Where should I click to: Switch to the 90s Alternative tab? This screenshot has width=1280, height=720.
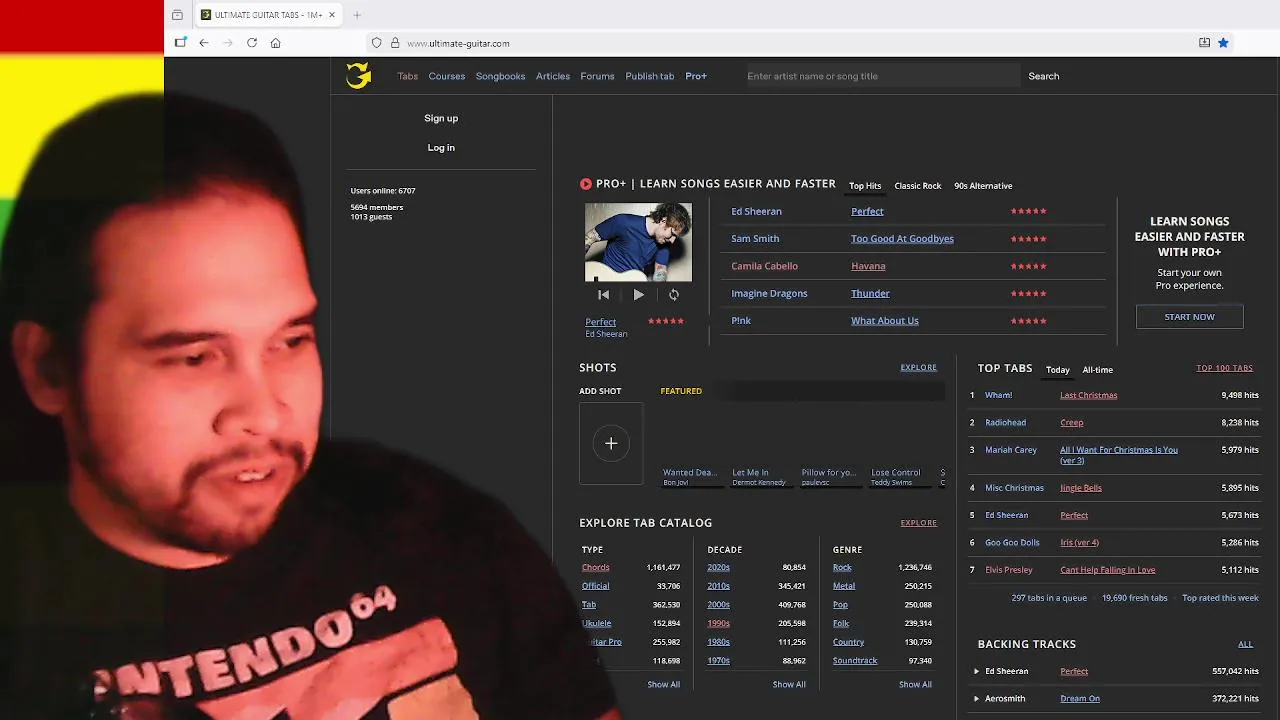tap(983, 186)
